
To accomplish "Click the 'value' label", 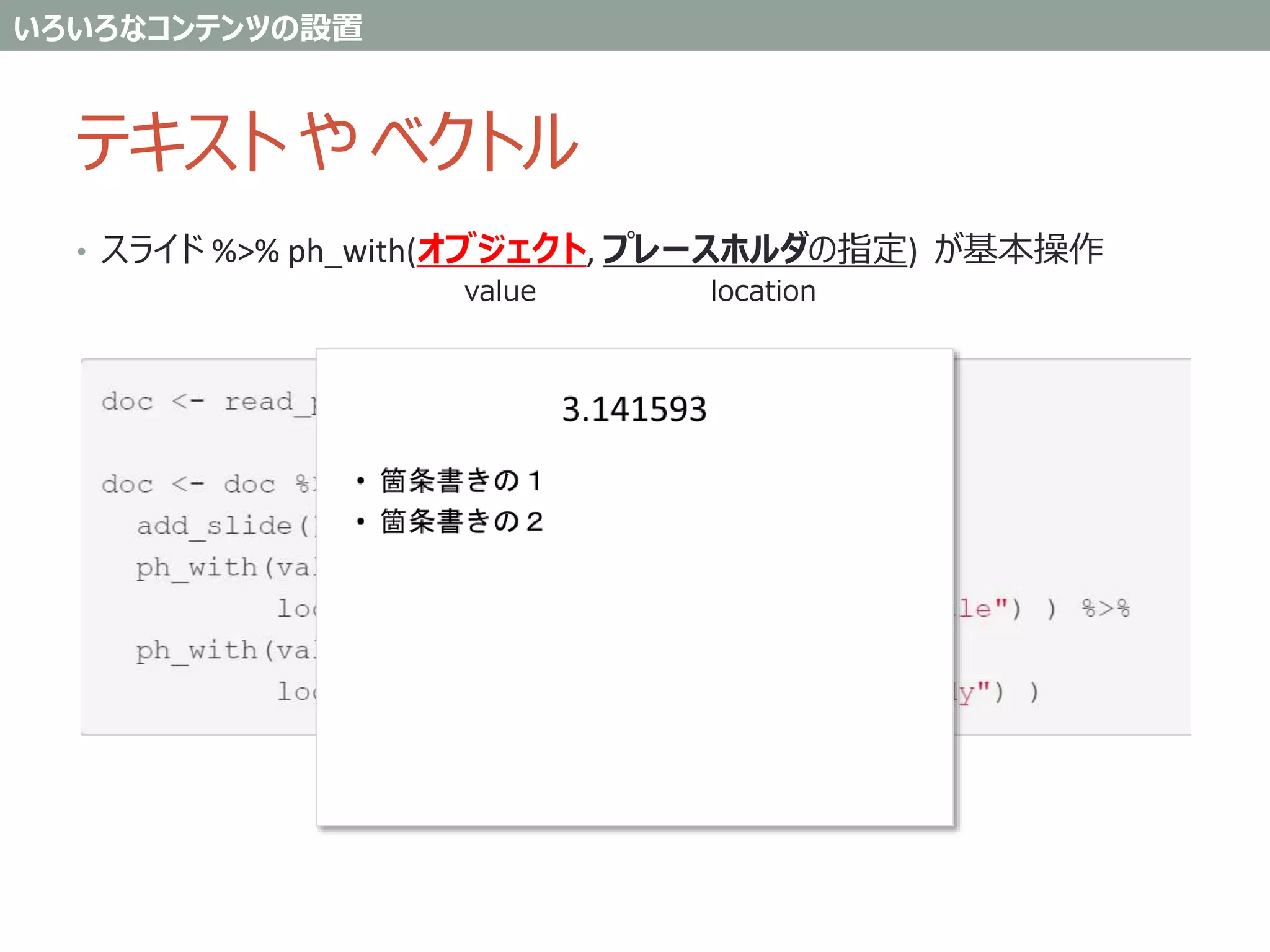I will click(500, 291).
